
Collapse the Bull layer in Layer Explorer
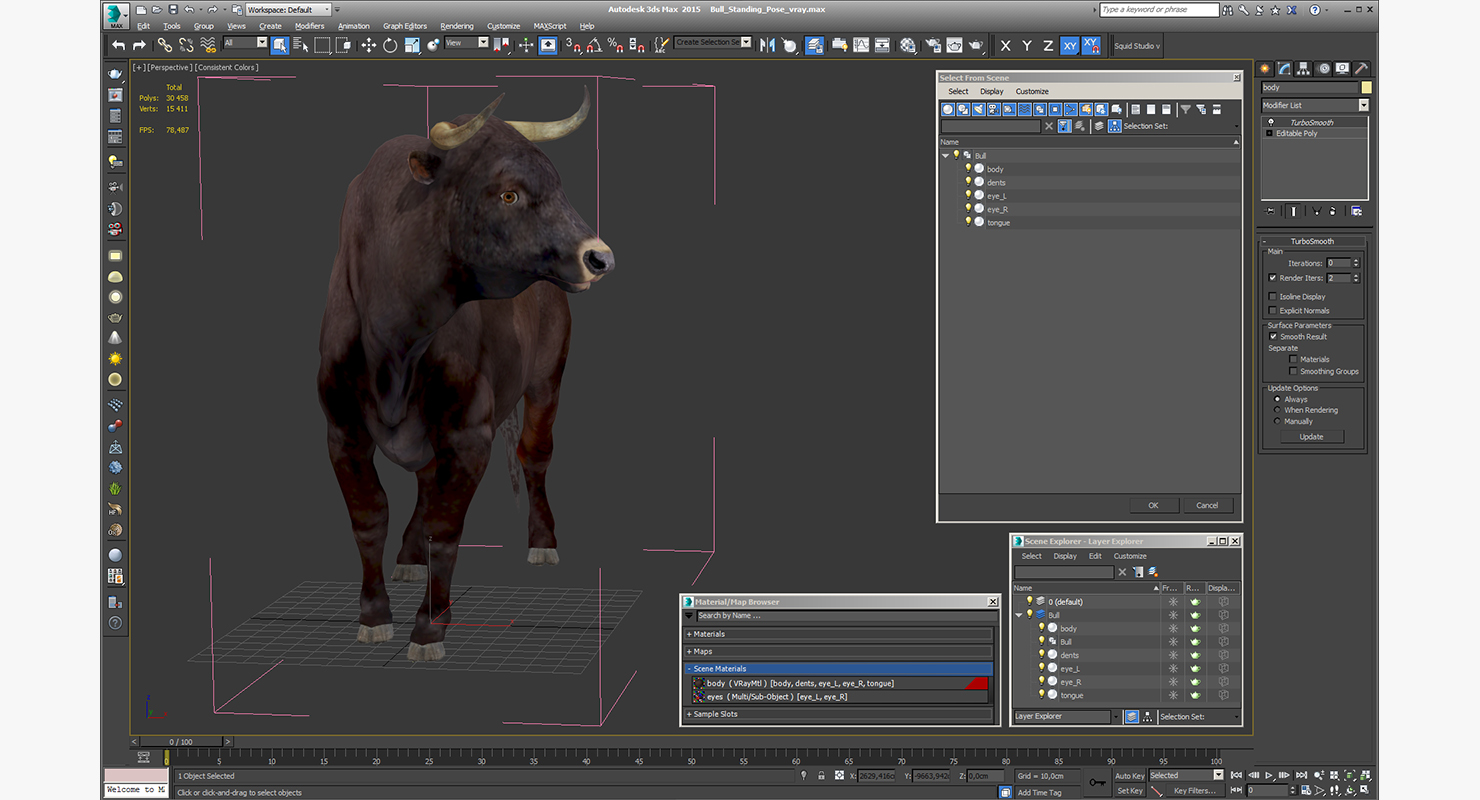pos(1019,615)
